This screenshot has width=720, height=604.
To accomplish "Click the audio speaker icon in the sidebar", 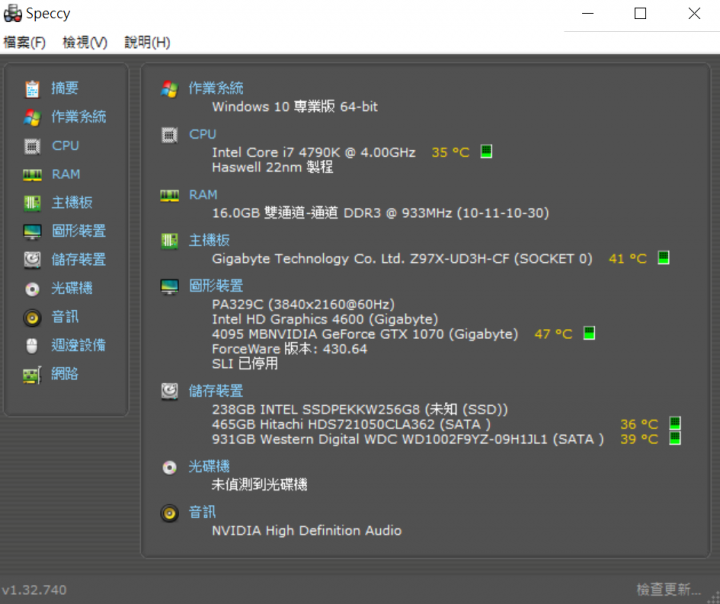I will (x=32, y=317).
